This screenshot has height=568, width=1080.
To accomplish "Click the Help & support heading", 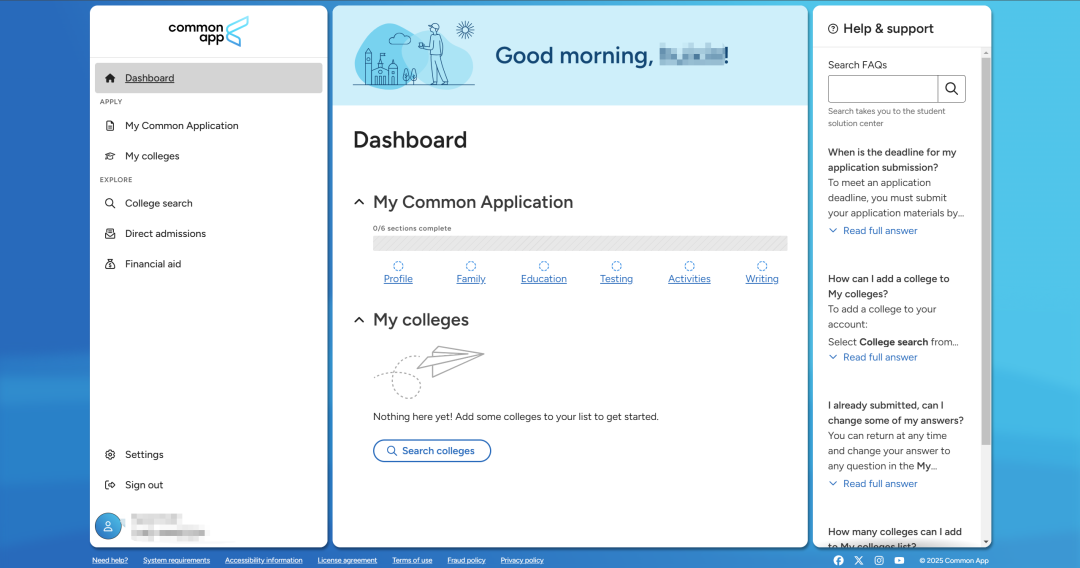I will [x=889, y=29].
